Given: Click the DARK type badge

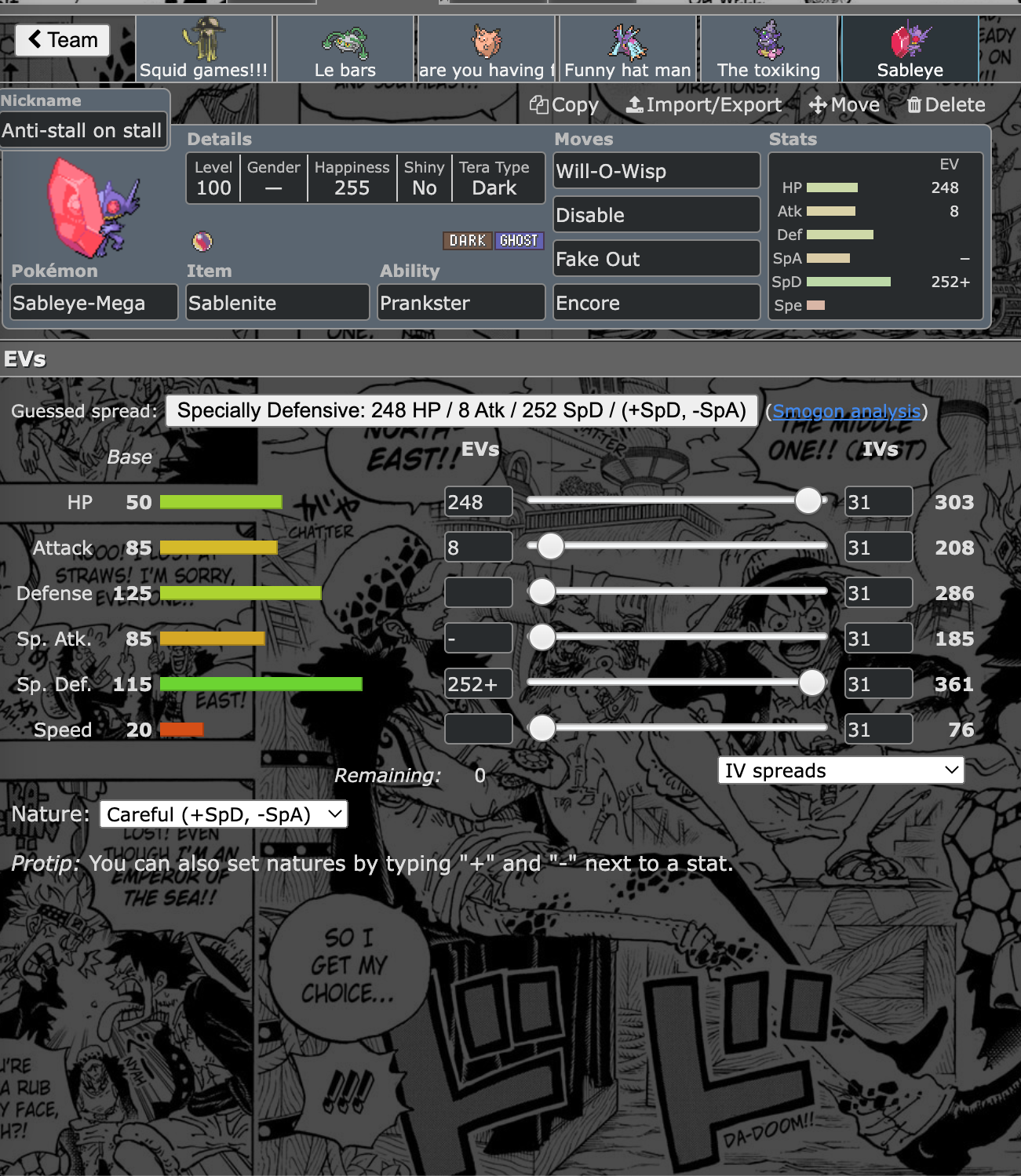Looking at the screenshot, I should (468, 240).
